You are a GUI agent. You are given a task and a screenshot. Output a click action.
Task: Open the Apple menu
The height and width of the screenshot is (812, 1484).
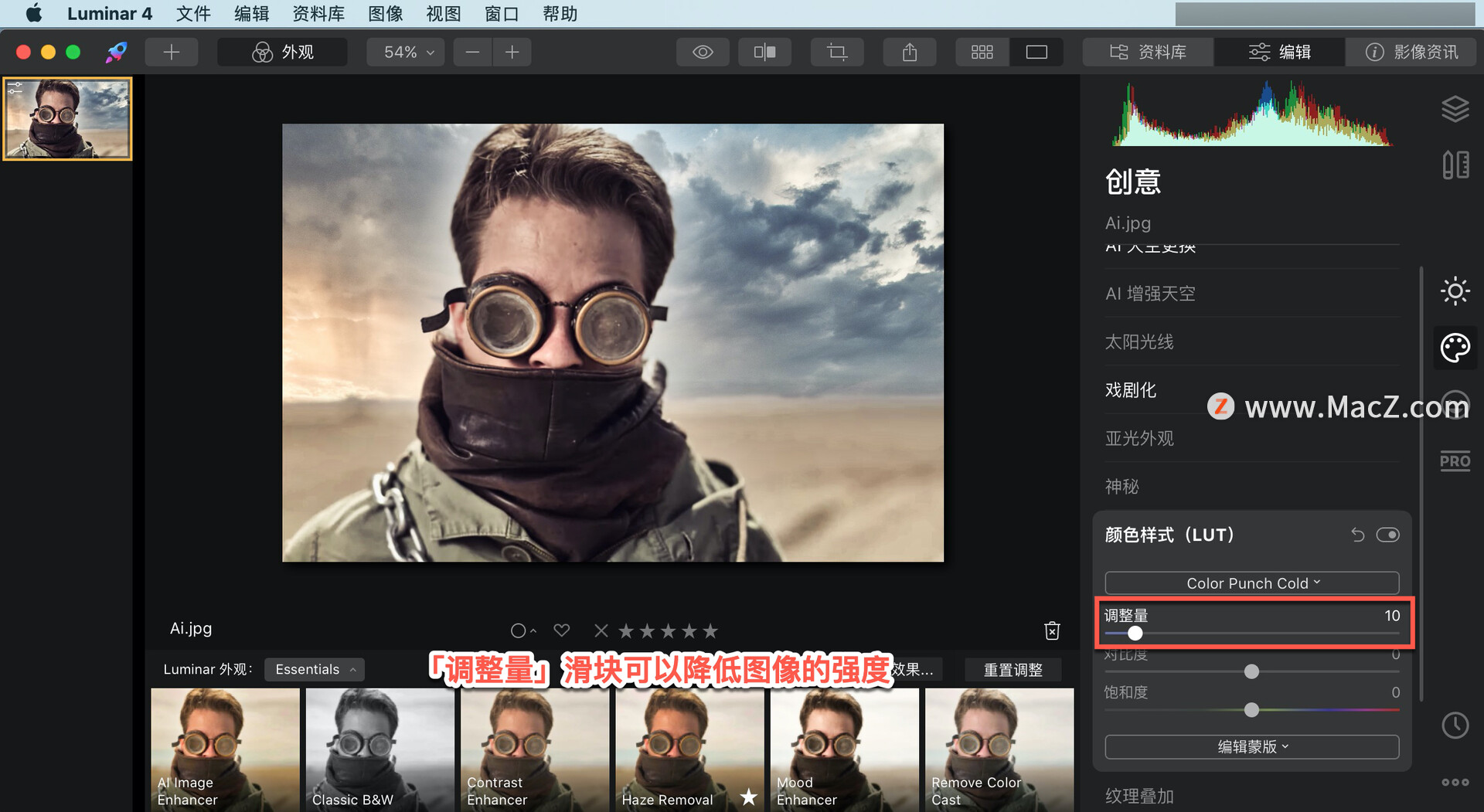click(x=34, y=13)
